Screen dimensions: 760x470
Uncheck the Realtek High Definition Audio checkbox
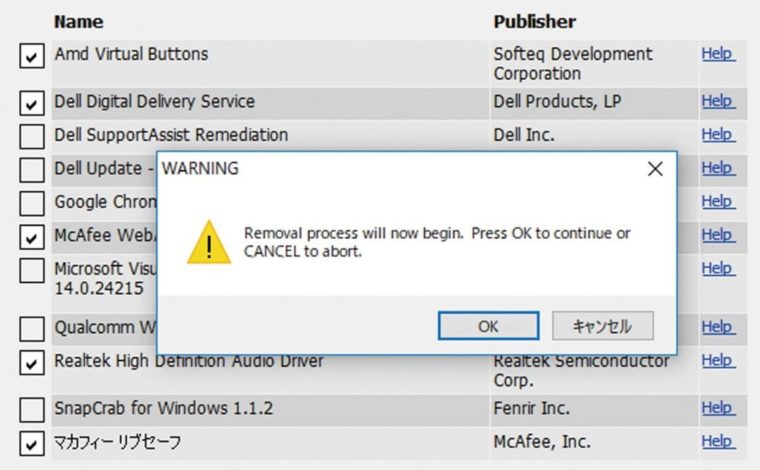coord(32,363)
